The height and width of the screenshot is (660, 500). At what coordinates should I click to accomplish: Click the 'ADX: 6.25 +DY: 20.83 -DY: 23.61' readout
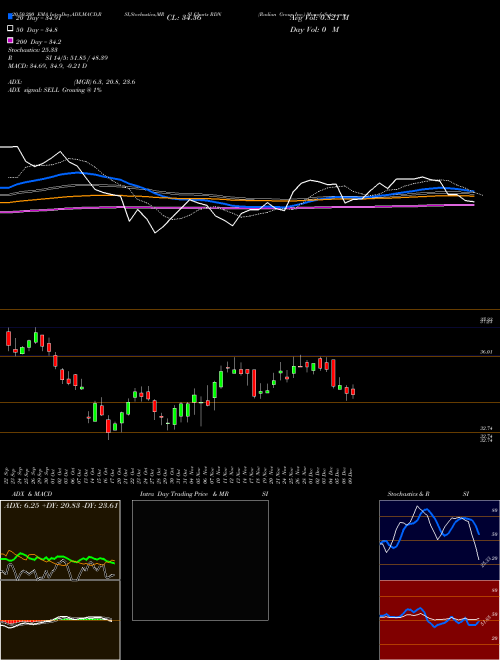(61, 505)
